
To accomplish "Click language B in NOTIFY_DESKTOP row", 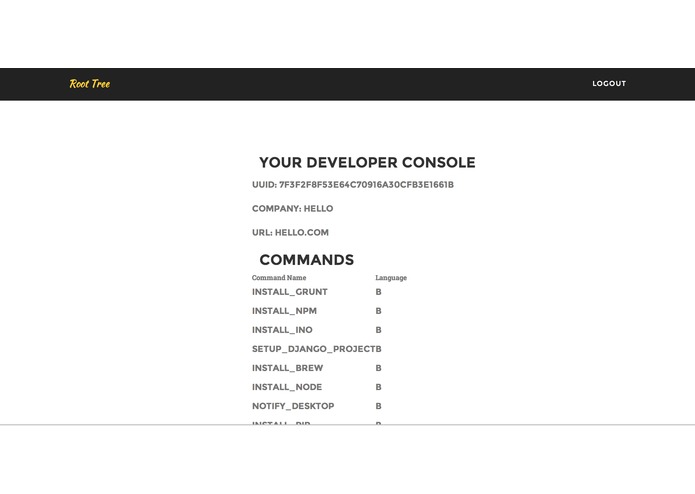I will tap(379, 406).
